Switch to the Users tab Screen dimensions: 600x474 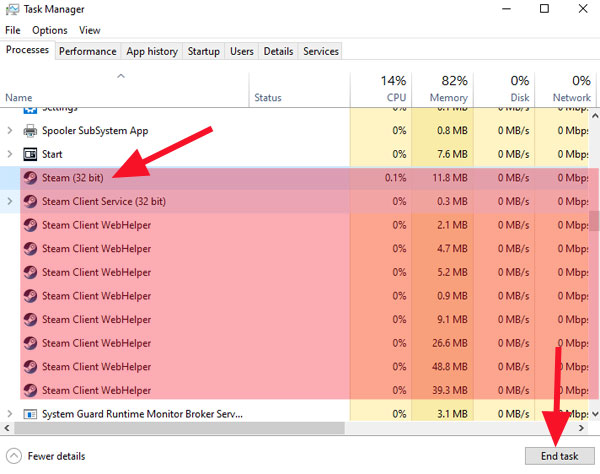(241, 51)
